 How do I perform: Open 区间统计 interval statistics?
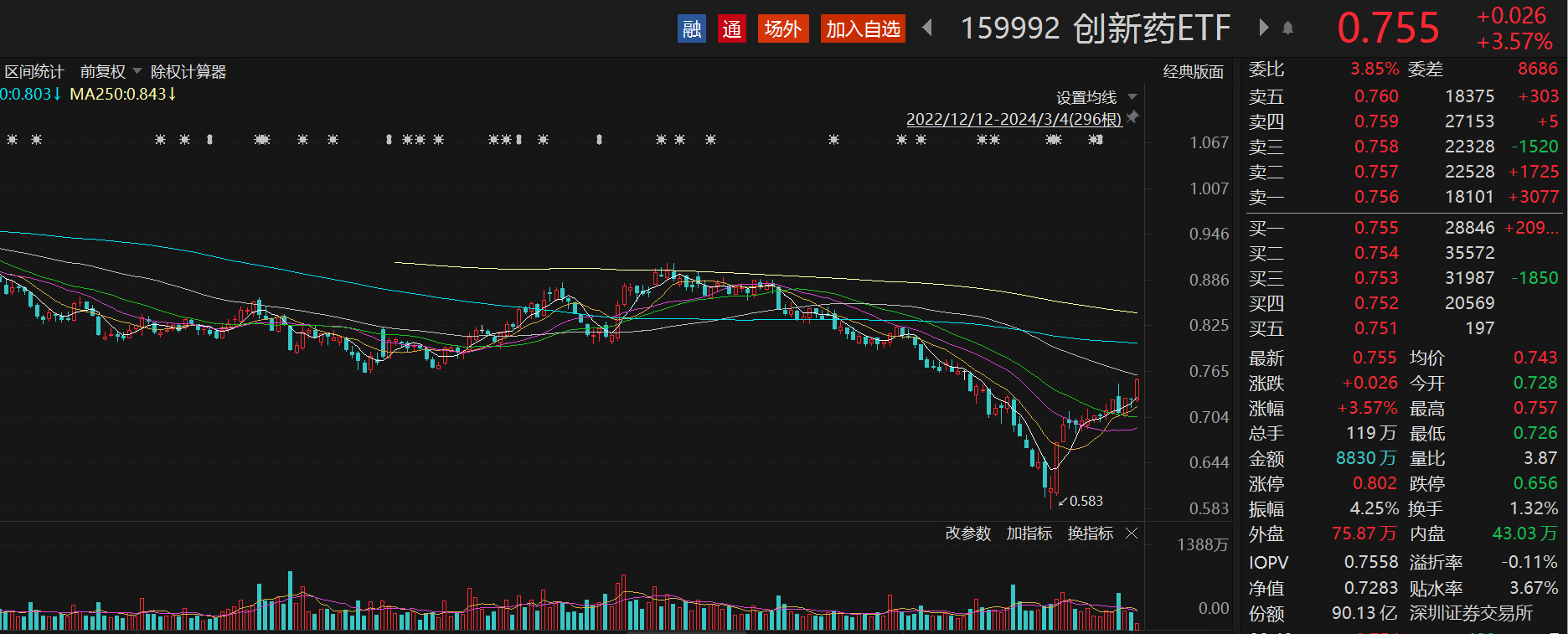(34, 72)
